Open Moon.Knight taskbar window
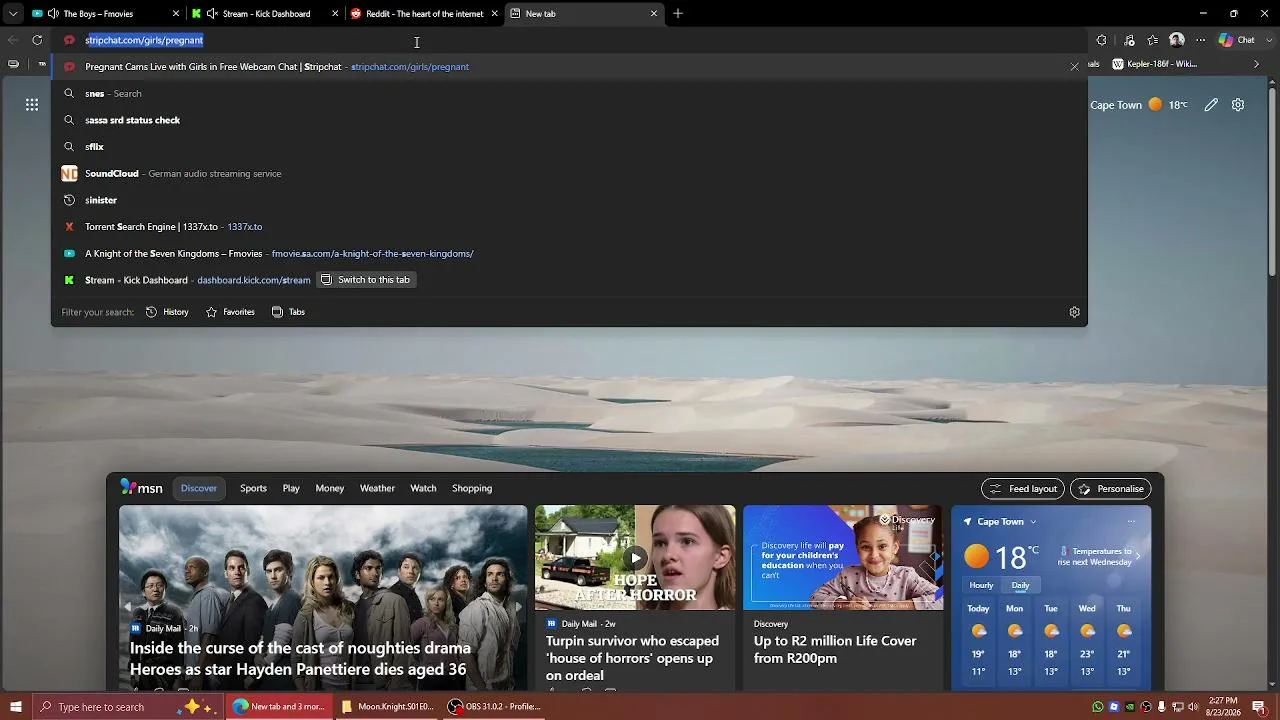Viewport: 1280px width, 720px height. click(x=387, y=707)
